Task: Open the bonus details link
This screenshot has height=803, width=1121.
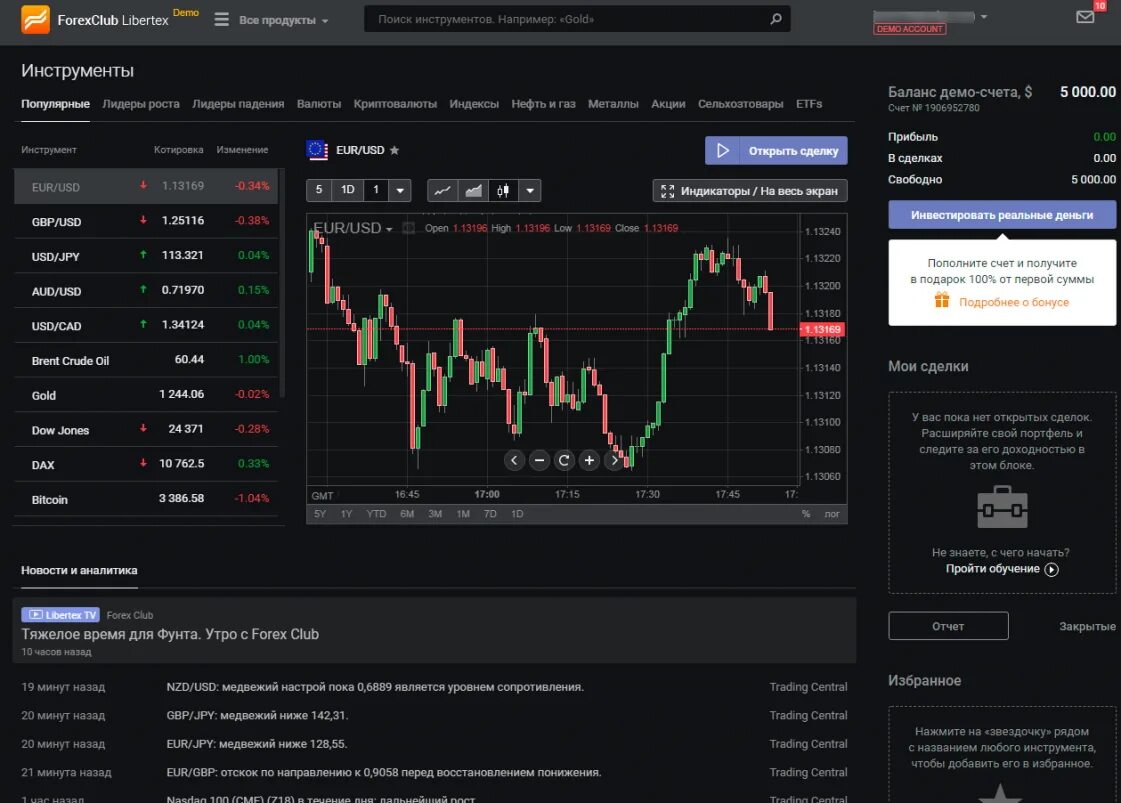Action: pyautogui.click(x=1014, y=302)
